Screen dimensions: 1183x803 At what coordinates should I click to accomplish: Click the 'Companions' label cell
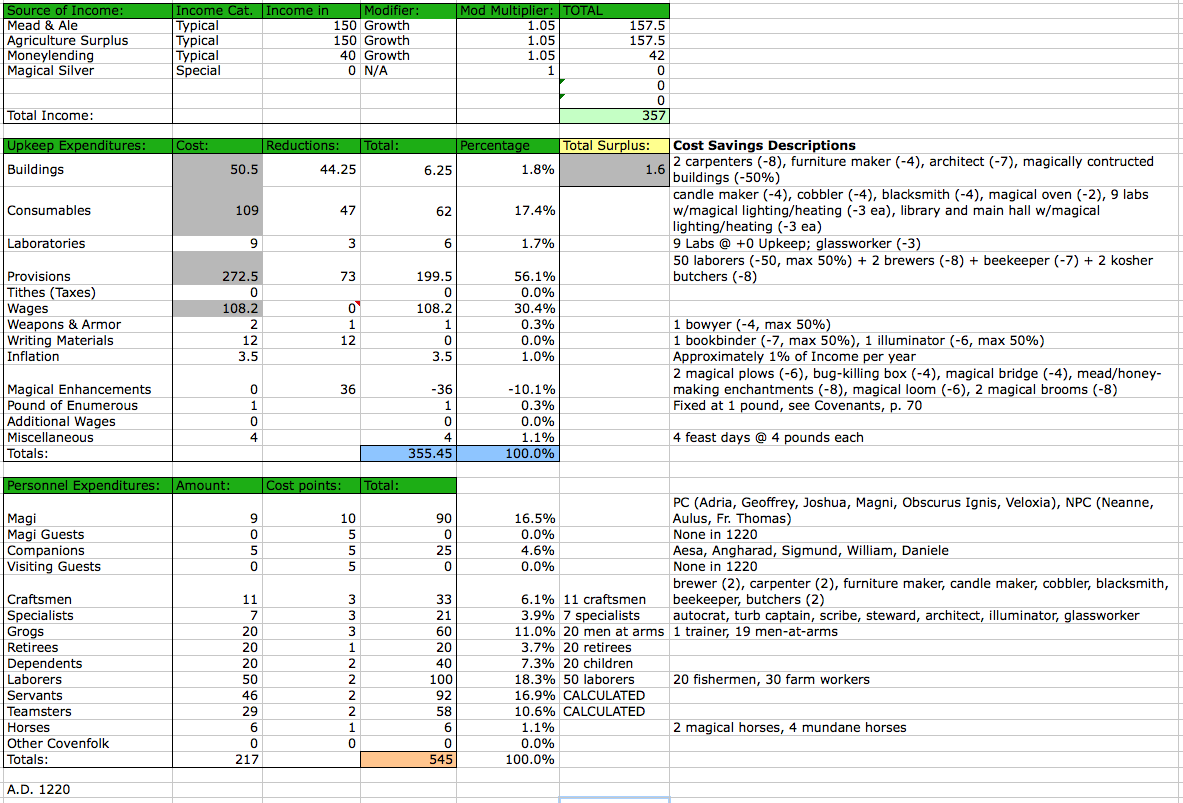88,551
